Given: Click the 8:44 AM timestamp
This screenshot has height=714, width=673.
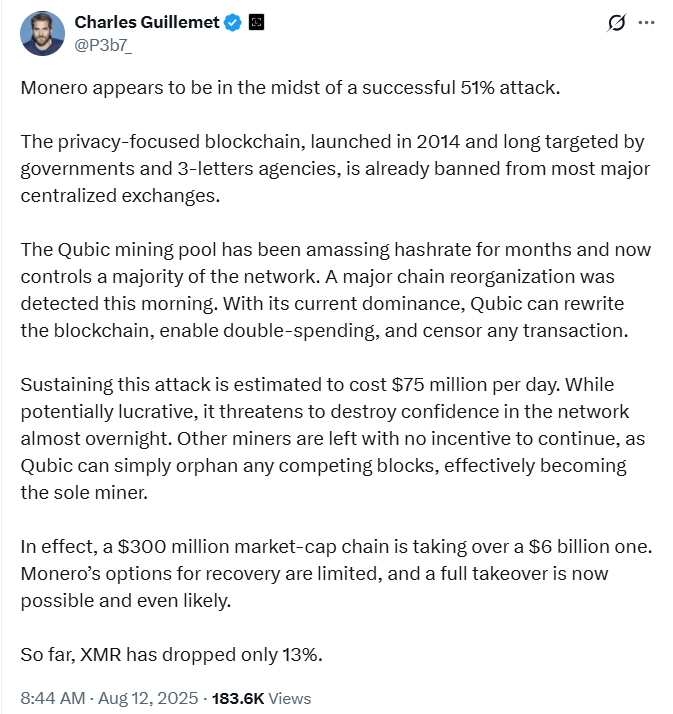Looking at the screenshot, I should 53,698.
